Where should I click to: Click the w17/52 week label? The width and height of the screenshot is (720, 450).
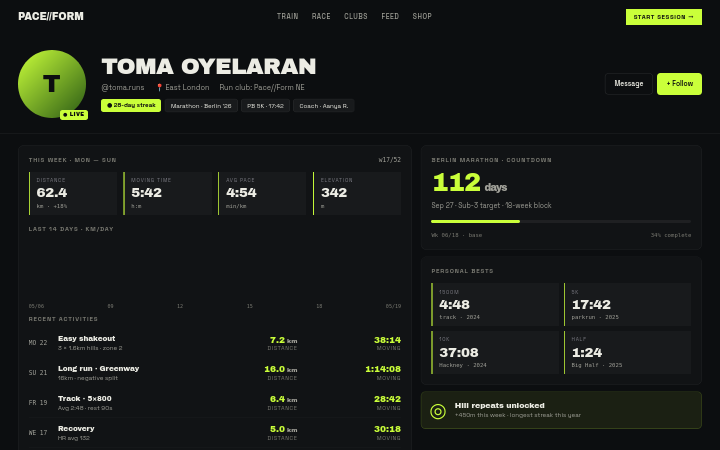(389, 160)
